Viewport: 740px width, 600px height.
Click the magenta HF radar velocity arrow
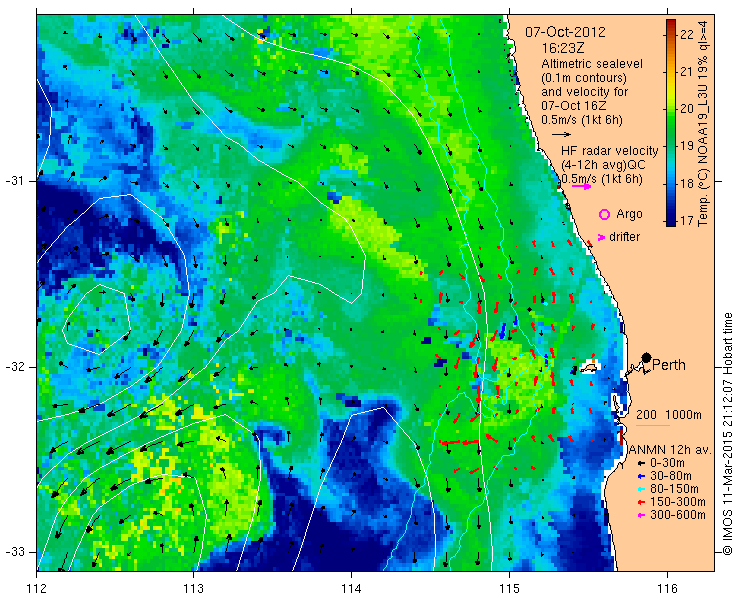pyautogui.click(x=581, y=186)
